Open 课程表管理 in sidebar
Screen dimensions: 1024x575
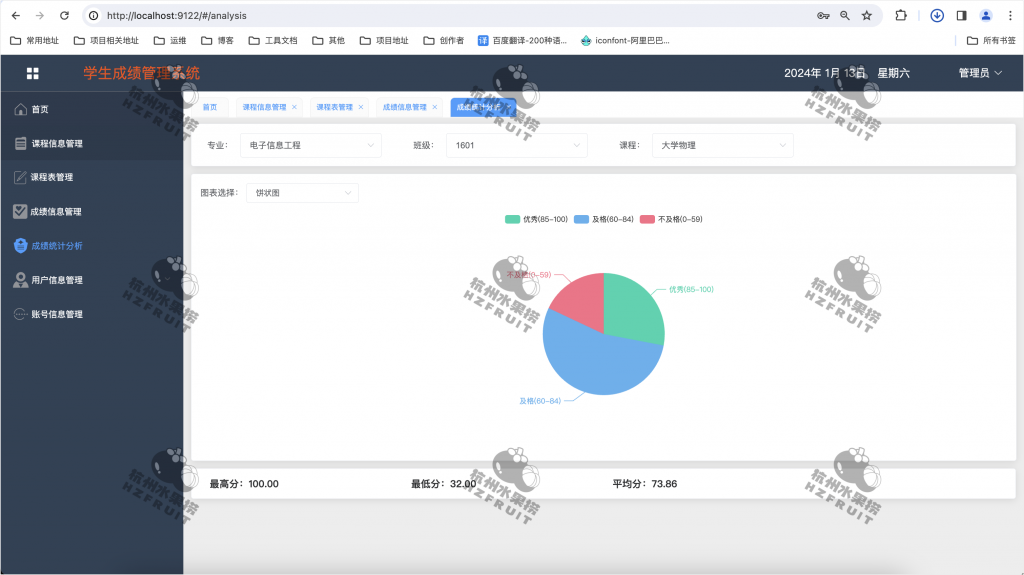coord(91,177)
